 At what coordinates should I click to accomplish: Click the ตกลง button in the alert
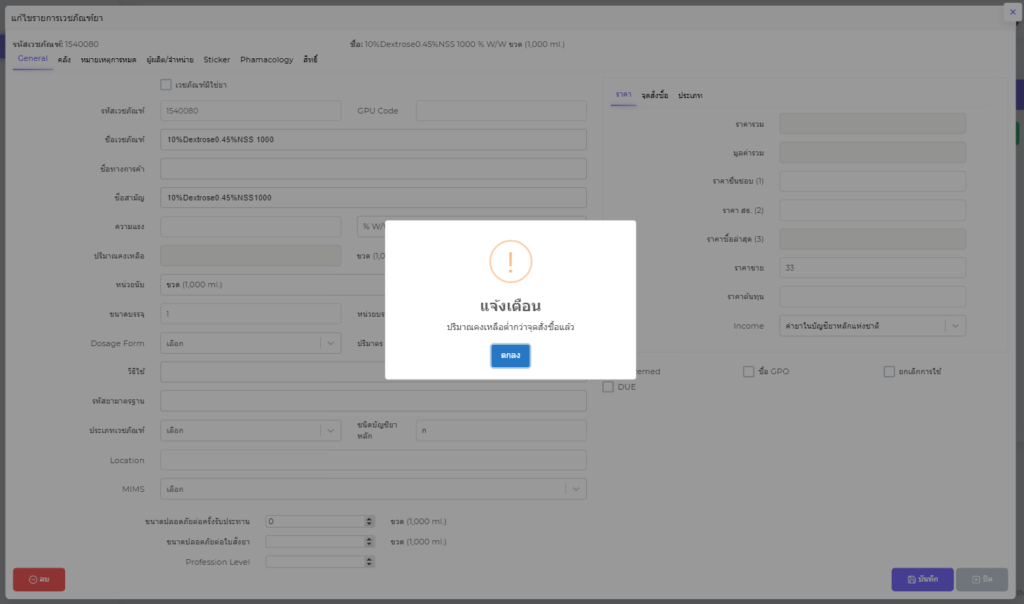point(510,356)
